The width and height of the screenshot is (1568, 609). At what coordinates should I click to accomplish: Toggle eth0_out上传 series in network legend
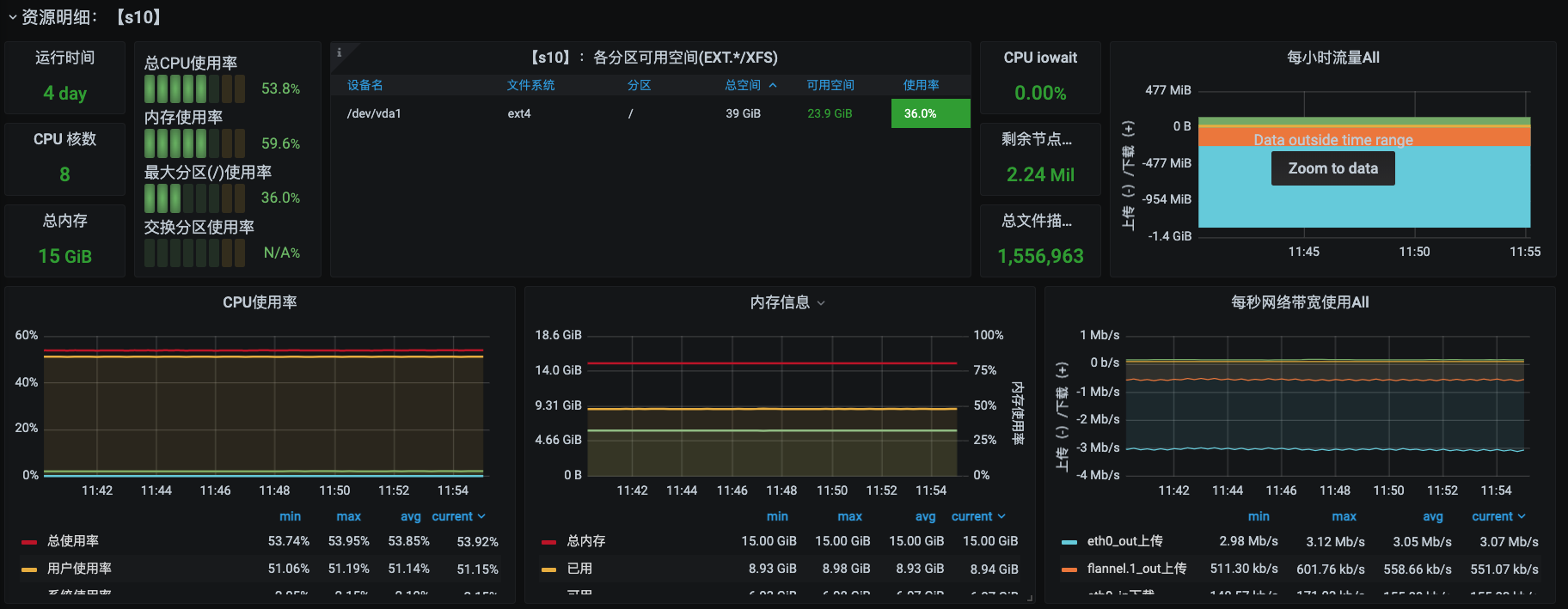pos(1124,541)
